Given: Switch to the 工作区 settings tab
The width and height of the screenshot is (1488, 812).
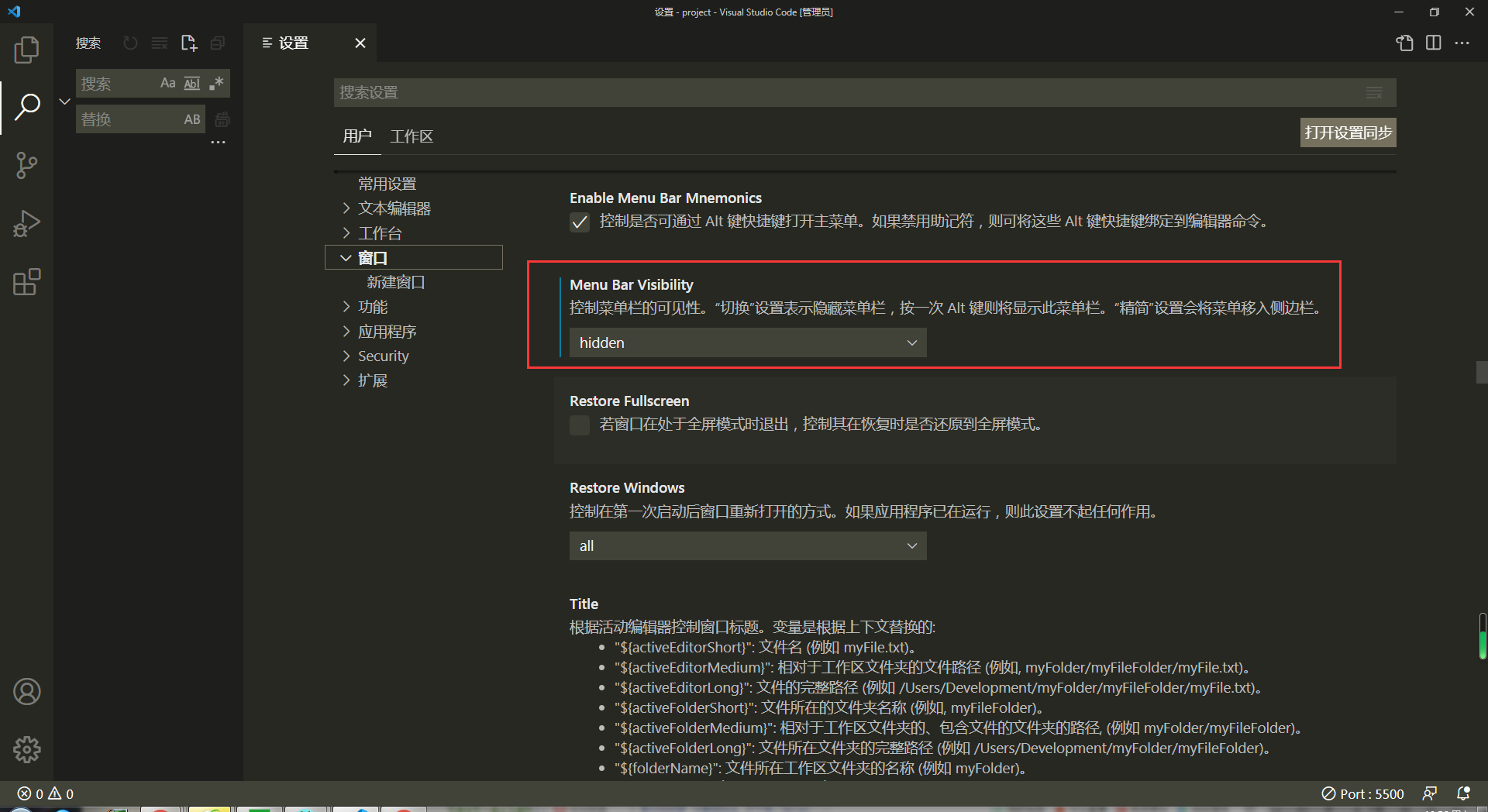Looking at the screenshot, I should pyautogui.click(x=412, y=136).
